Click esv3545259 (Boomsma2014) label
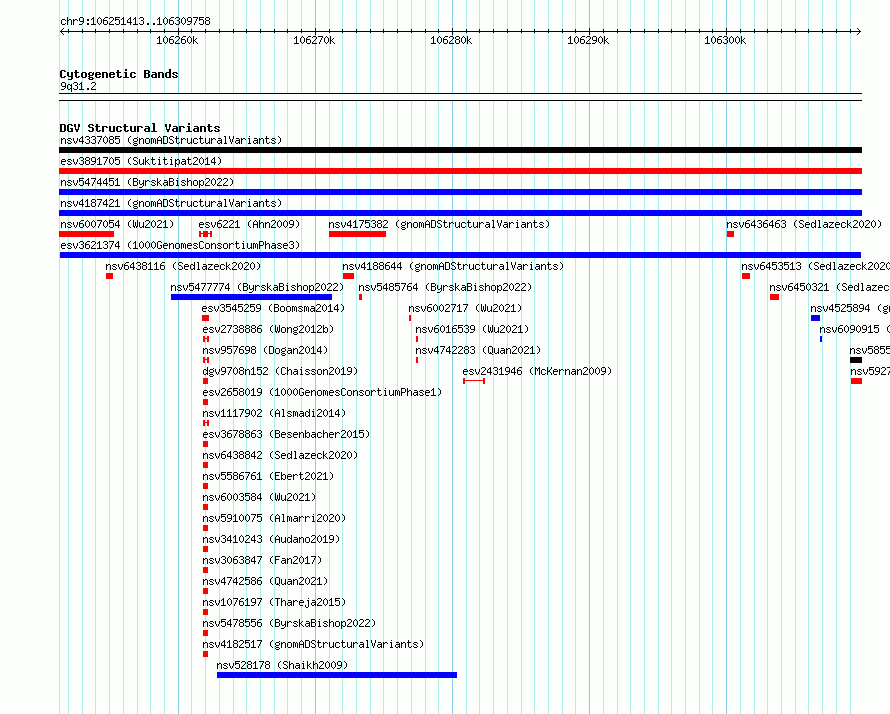 tap(273, 308)
